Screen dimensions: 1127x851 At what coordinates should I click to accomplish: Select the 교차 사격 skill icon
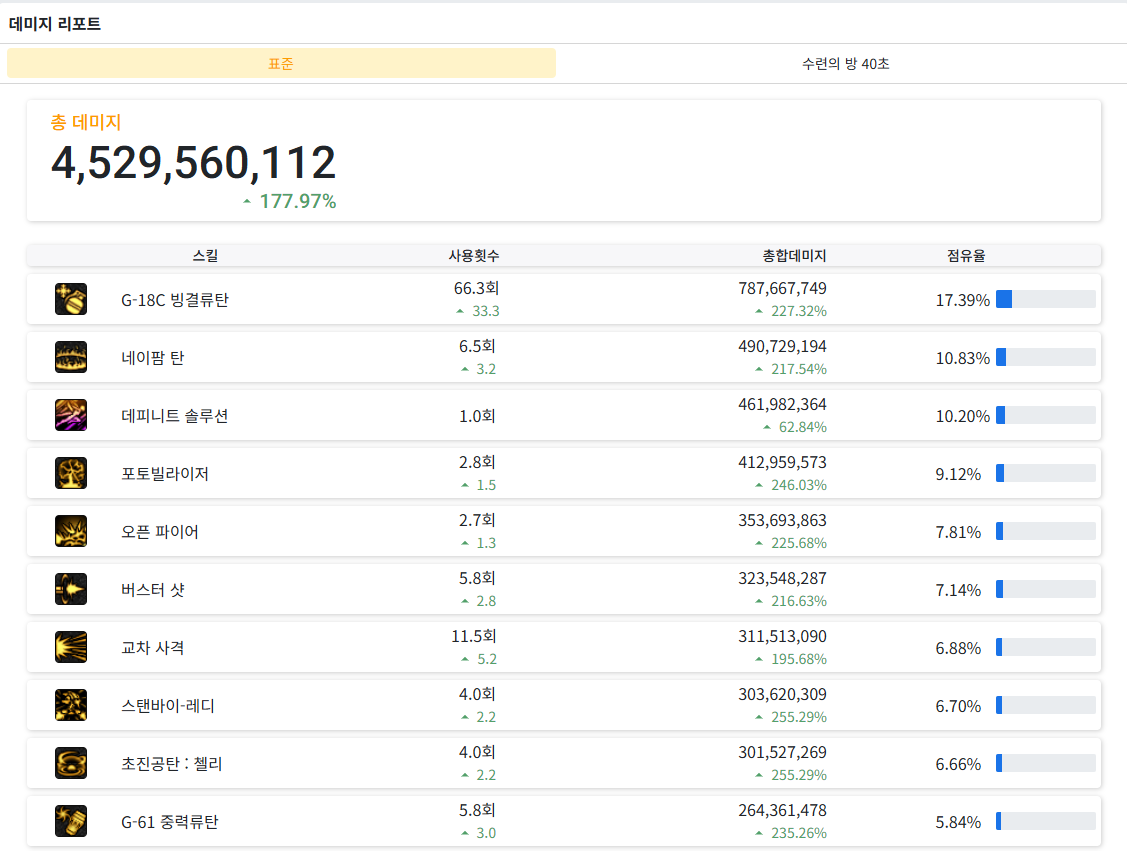coord(71,647)
